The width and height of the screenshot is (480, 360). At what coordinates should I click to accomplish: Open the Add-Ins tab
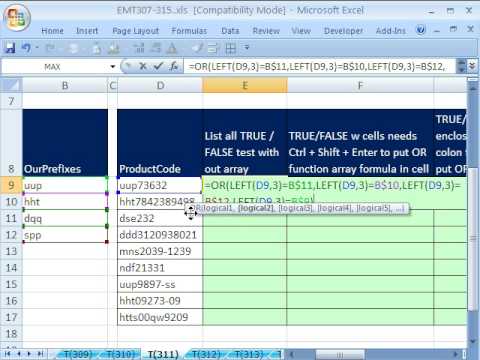click(391, 31)
